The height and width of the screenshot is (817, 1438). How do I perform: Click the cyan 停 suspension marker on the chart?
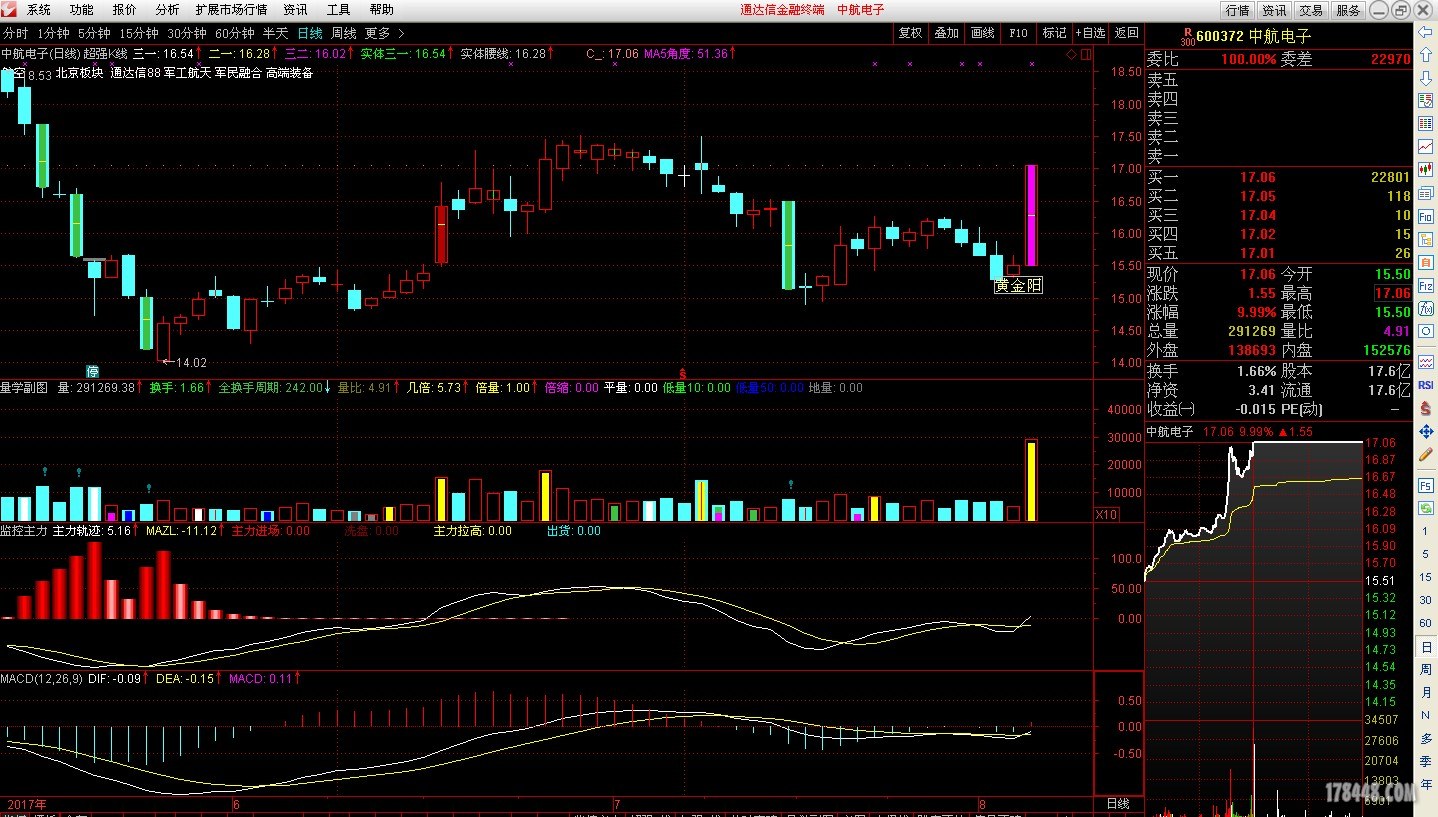pos(93,370)
